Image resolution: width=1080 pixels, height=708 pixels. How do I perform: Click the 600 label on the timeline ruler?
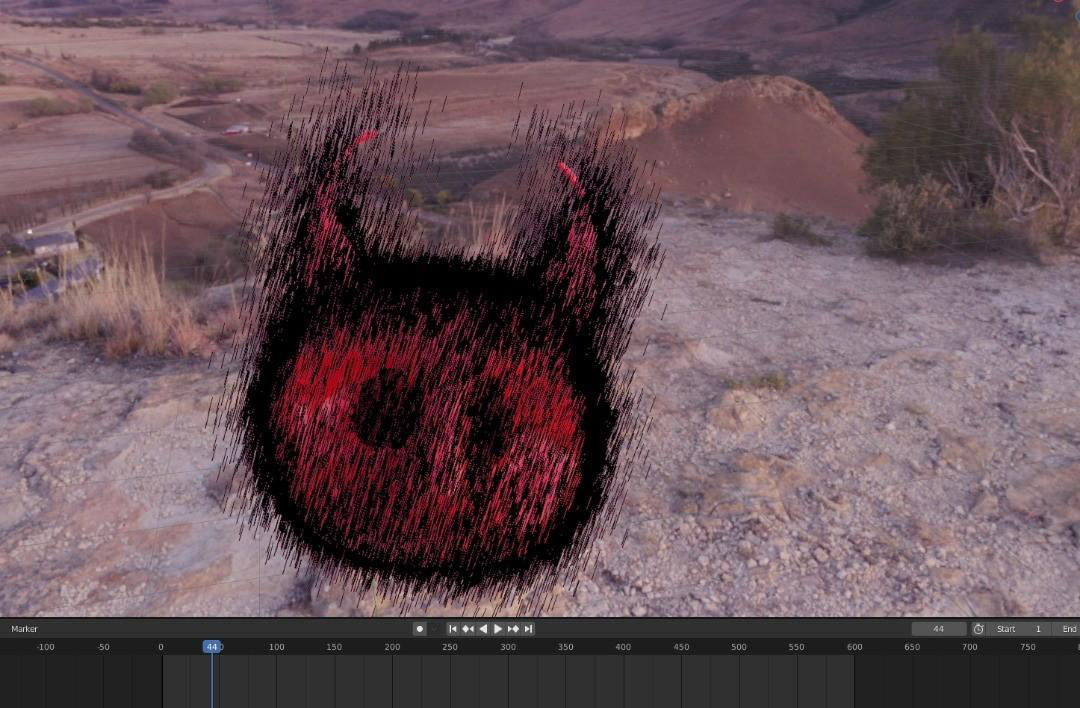[854, 647]
